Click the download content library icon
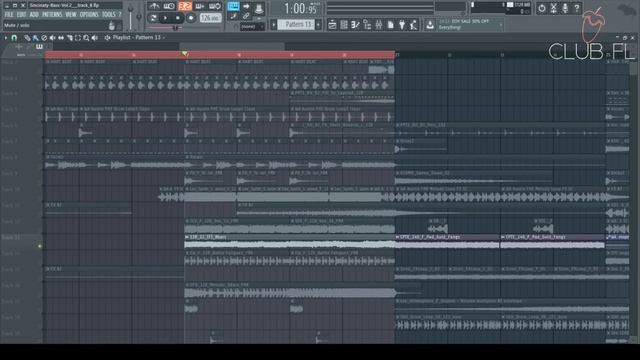This screenshot has width=640, height=360. [430, 25]
